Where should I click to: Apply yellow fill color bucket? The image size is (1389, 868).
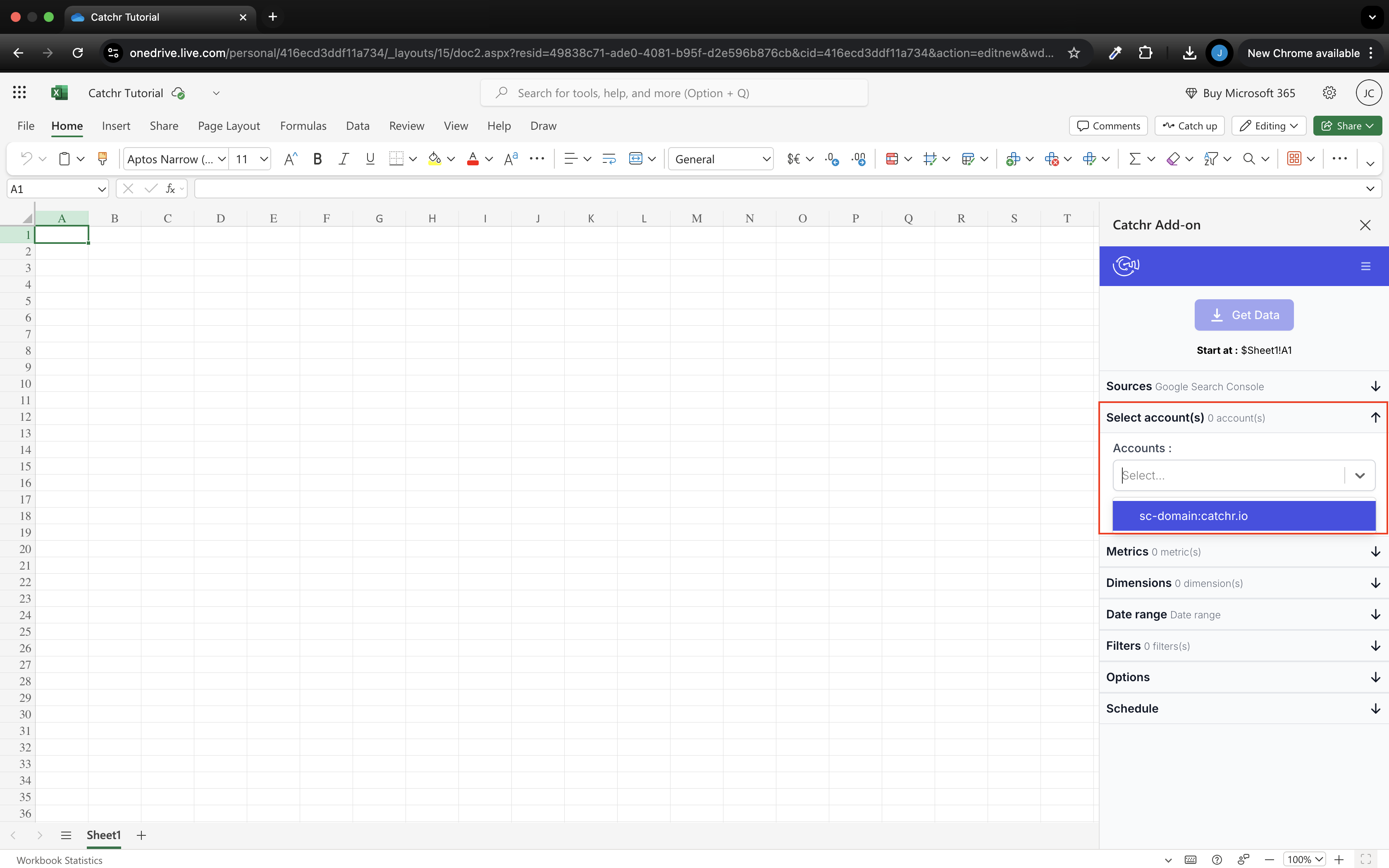point(434,159)
